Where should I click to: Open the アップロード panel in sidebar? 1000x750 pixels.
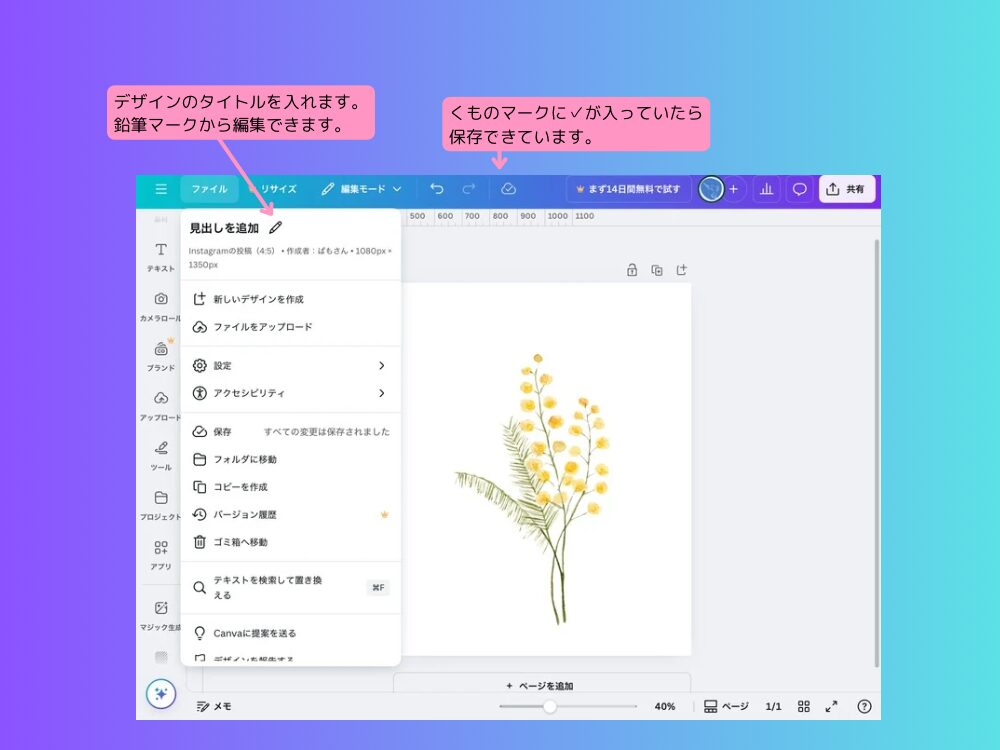[160, 405]
